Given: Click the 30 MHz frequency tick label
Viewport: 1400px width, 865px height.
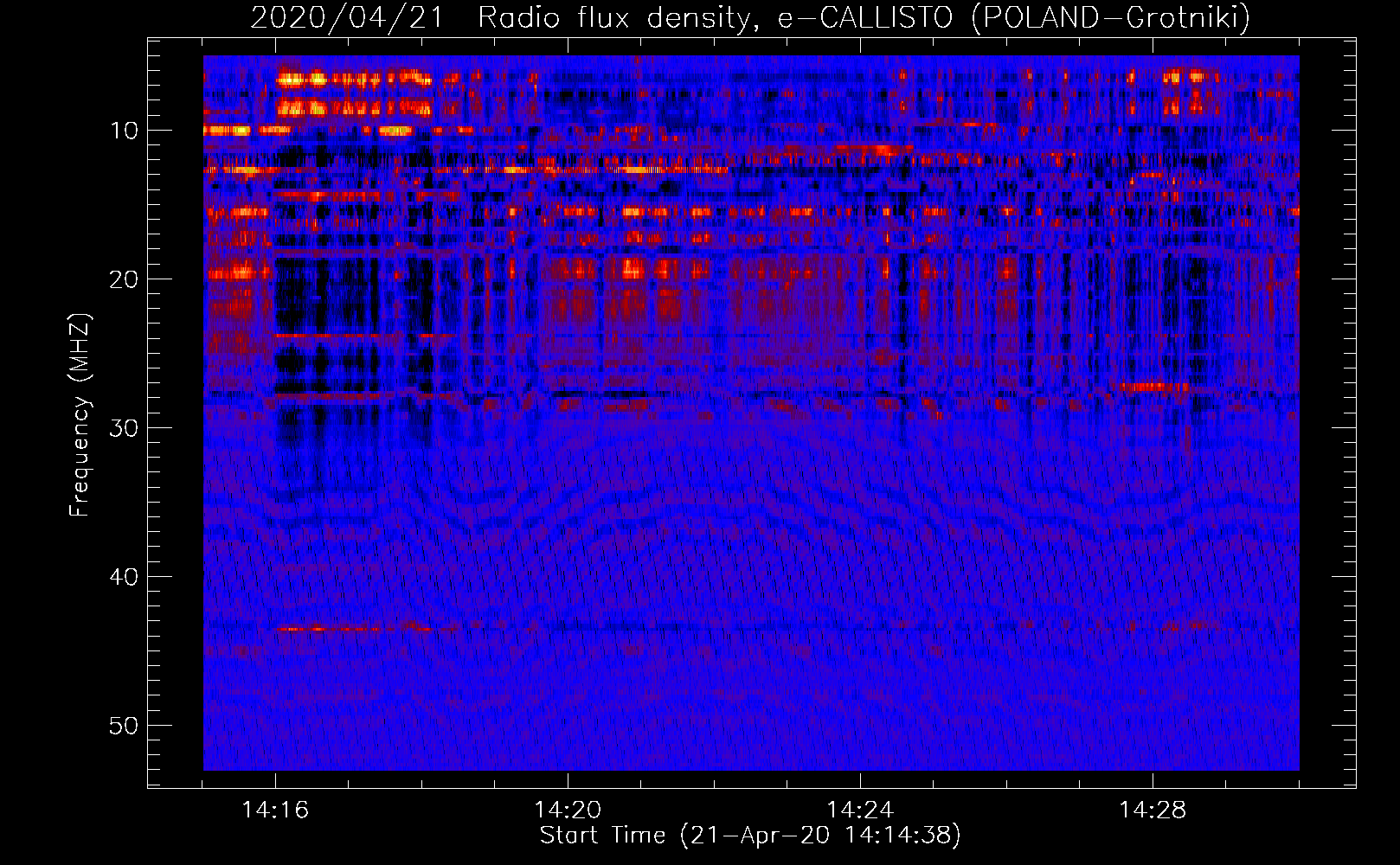Looking at the screenshot, I should (124, 428).
